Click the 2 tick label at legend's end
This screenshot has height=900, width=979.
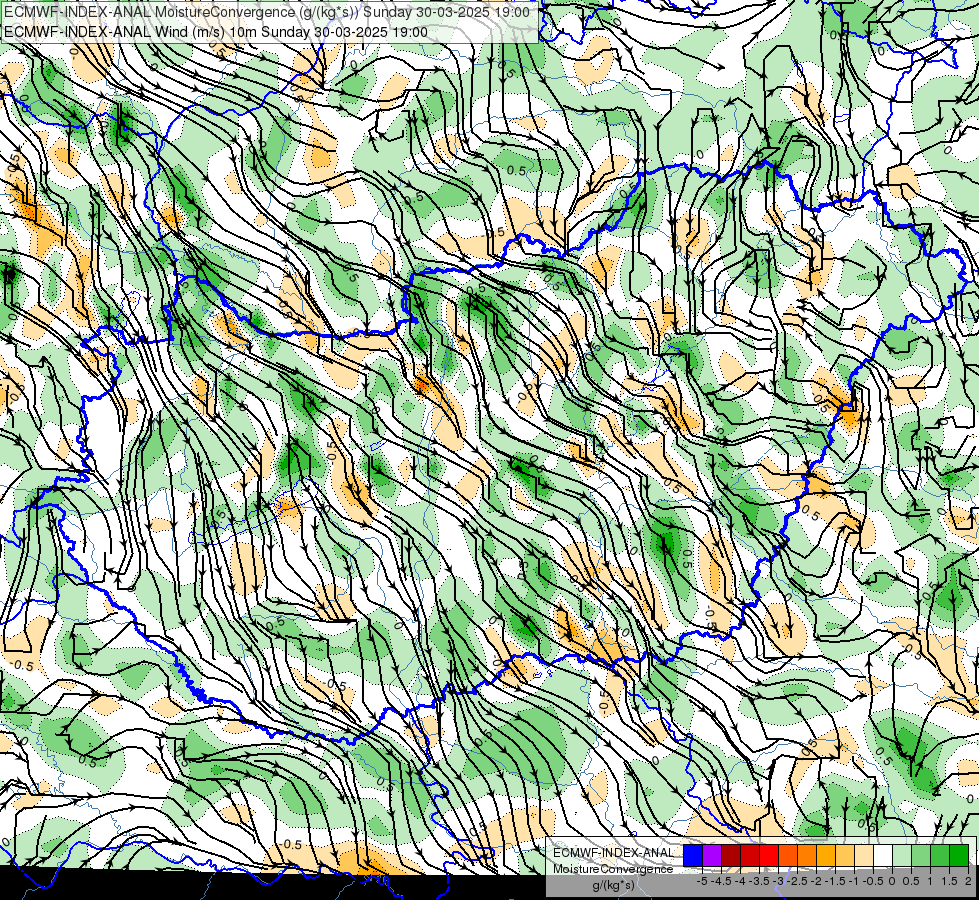click(x=968, y=881)
